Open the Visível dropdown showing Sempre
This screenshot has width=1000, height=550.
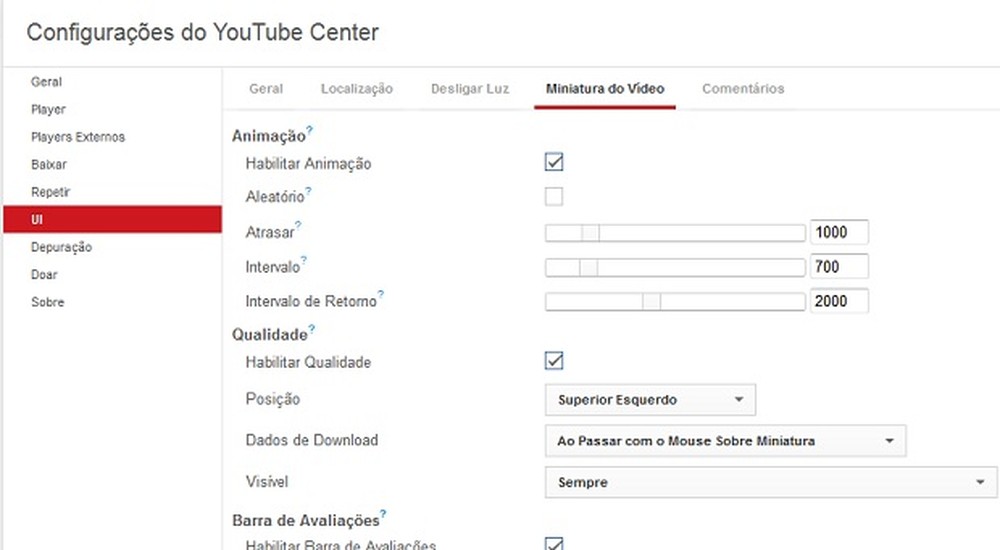click(x=771, y=482)
